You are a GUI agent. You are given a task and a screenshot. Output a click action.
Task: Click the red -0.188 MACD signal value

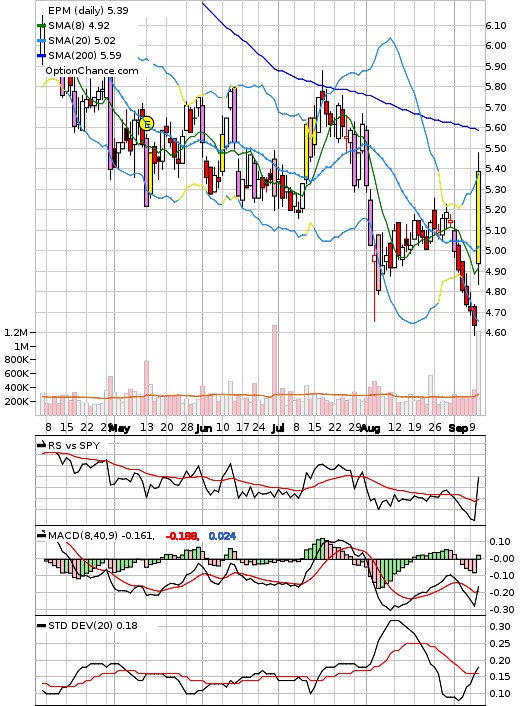coord(182,536)
